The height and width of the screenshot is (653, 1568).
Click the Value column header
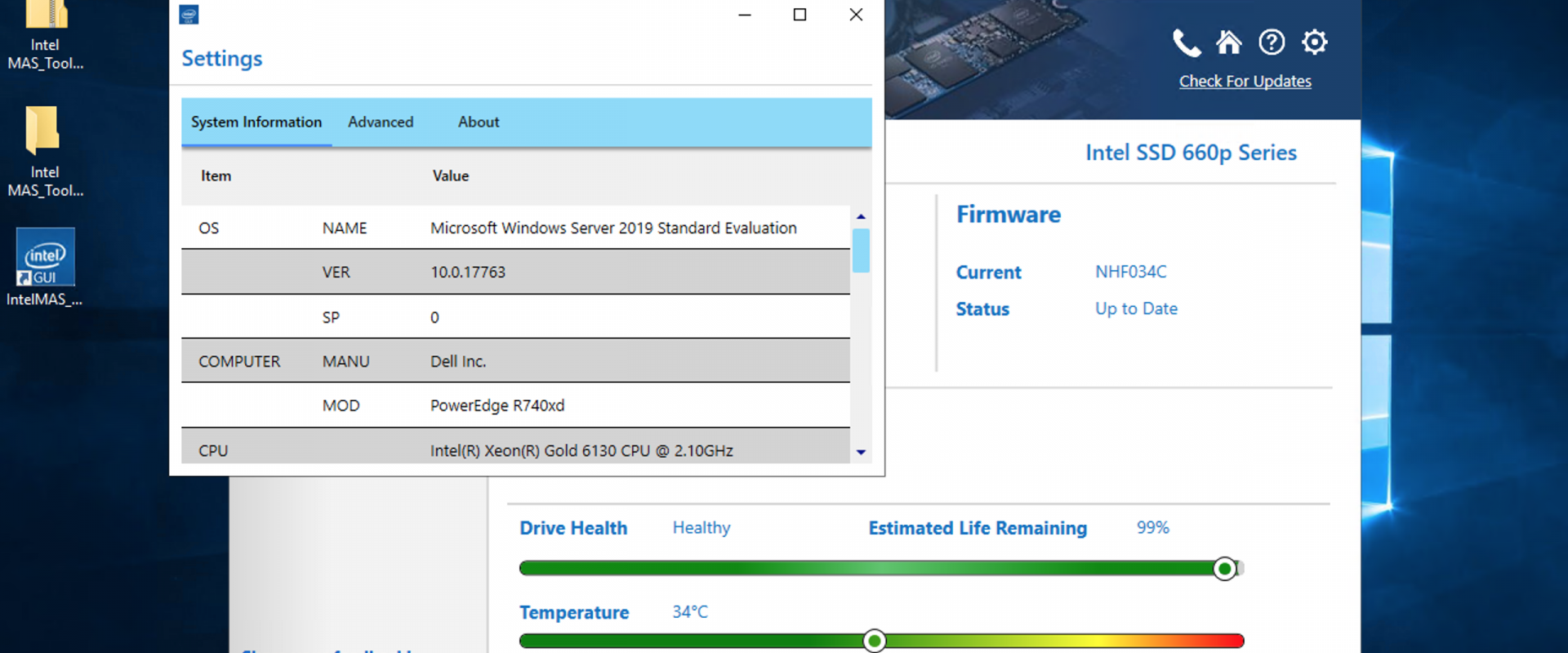pos(451,175)
